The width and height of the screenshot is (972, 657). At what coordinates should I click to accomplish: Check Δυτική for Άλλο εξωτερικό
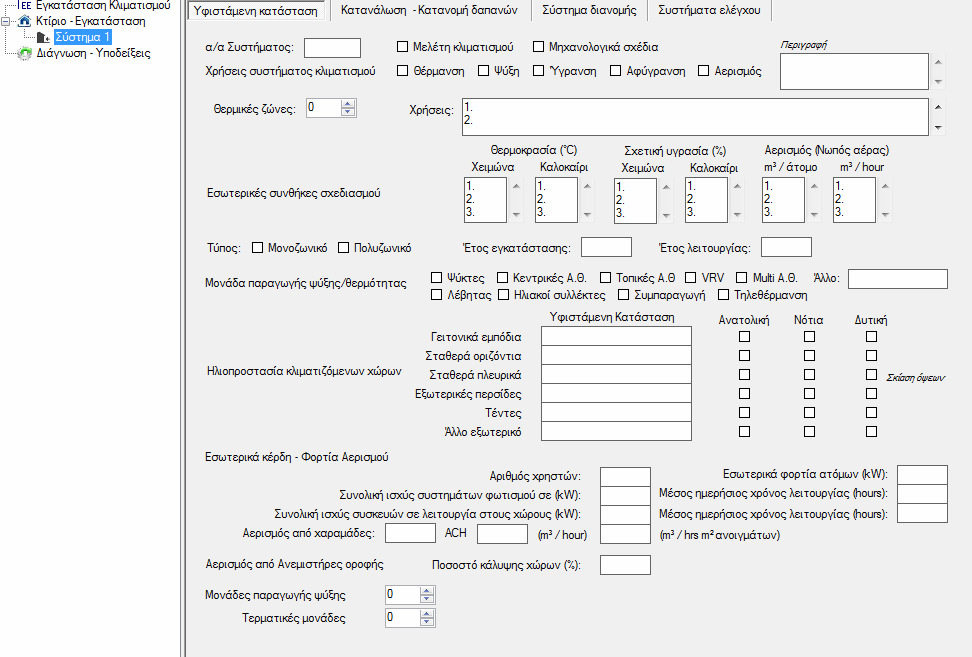coord(872,431)
